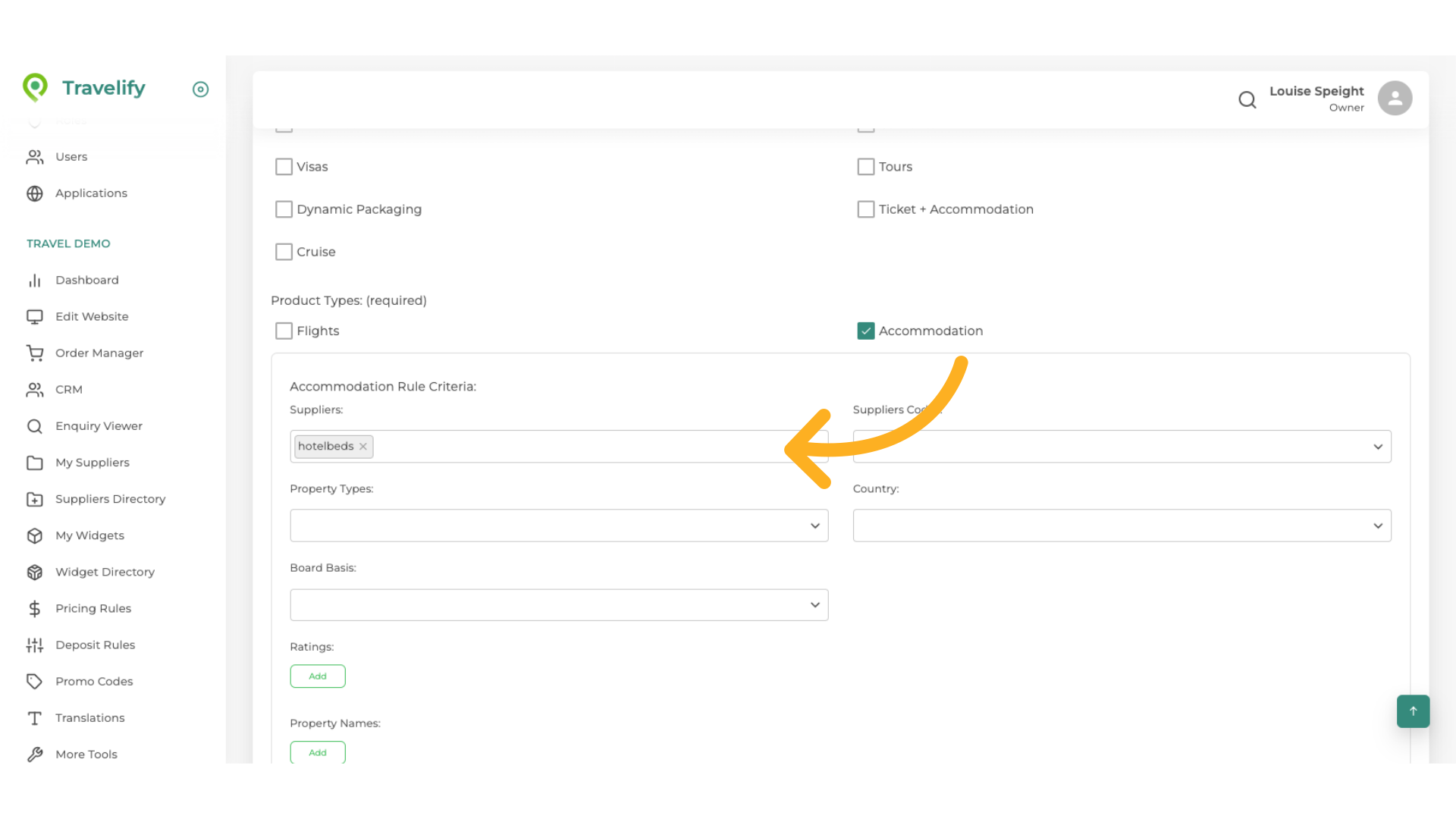This screenshot has height=819, width=1456.
Task: Enable the Flights checkbox
Action: click(284, 331)
